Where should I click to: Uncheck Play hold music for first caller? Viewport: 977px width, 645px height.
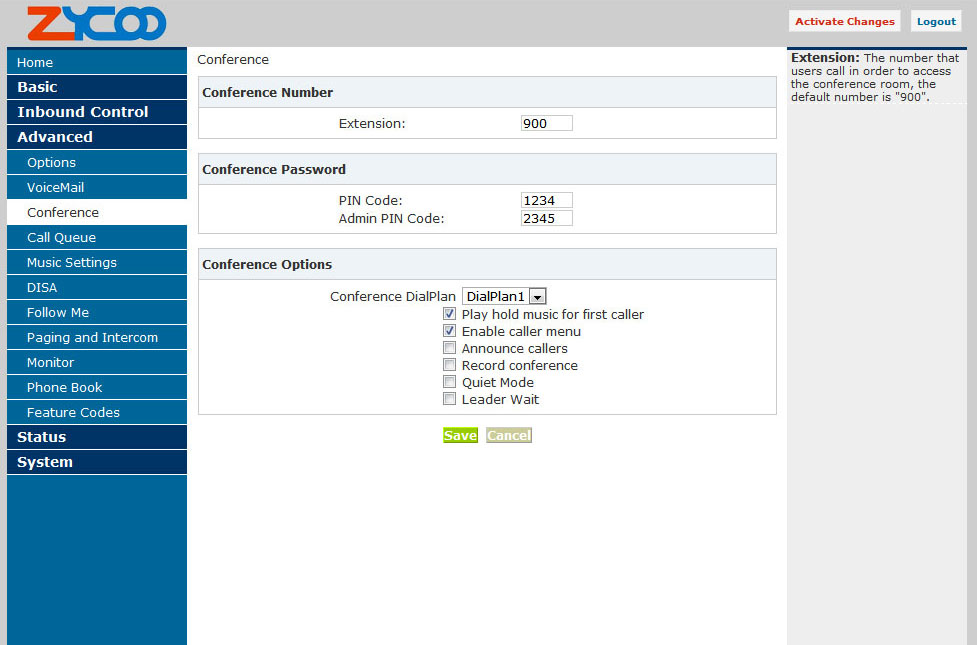click(x=450, y=315)
